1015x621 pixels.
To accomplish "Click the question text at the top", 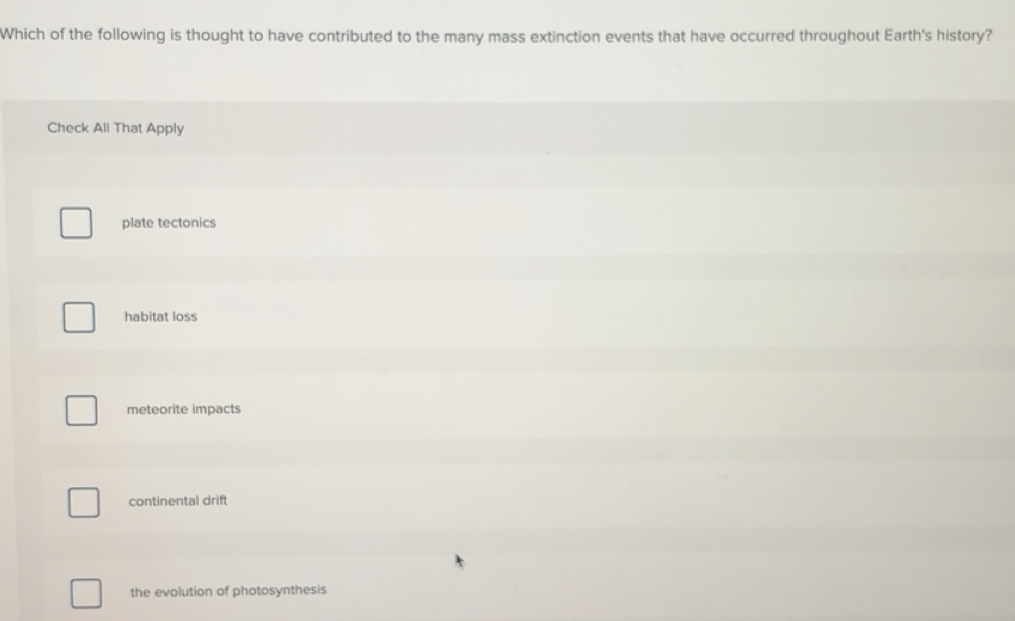I will pos(495,34).
